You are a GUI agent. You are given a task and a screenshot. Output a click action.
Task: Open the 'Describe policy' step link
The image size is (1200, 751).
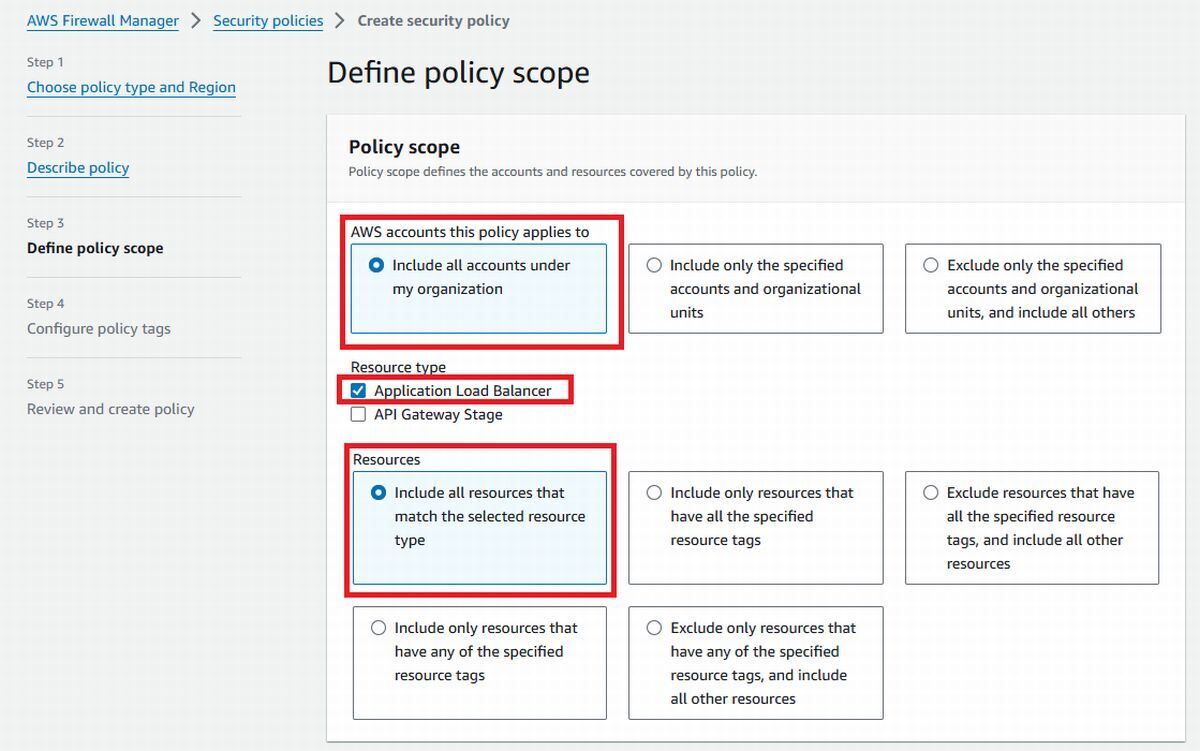click(x=78, y=167)
